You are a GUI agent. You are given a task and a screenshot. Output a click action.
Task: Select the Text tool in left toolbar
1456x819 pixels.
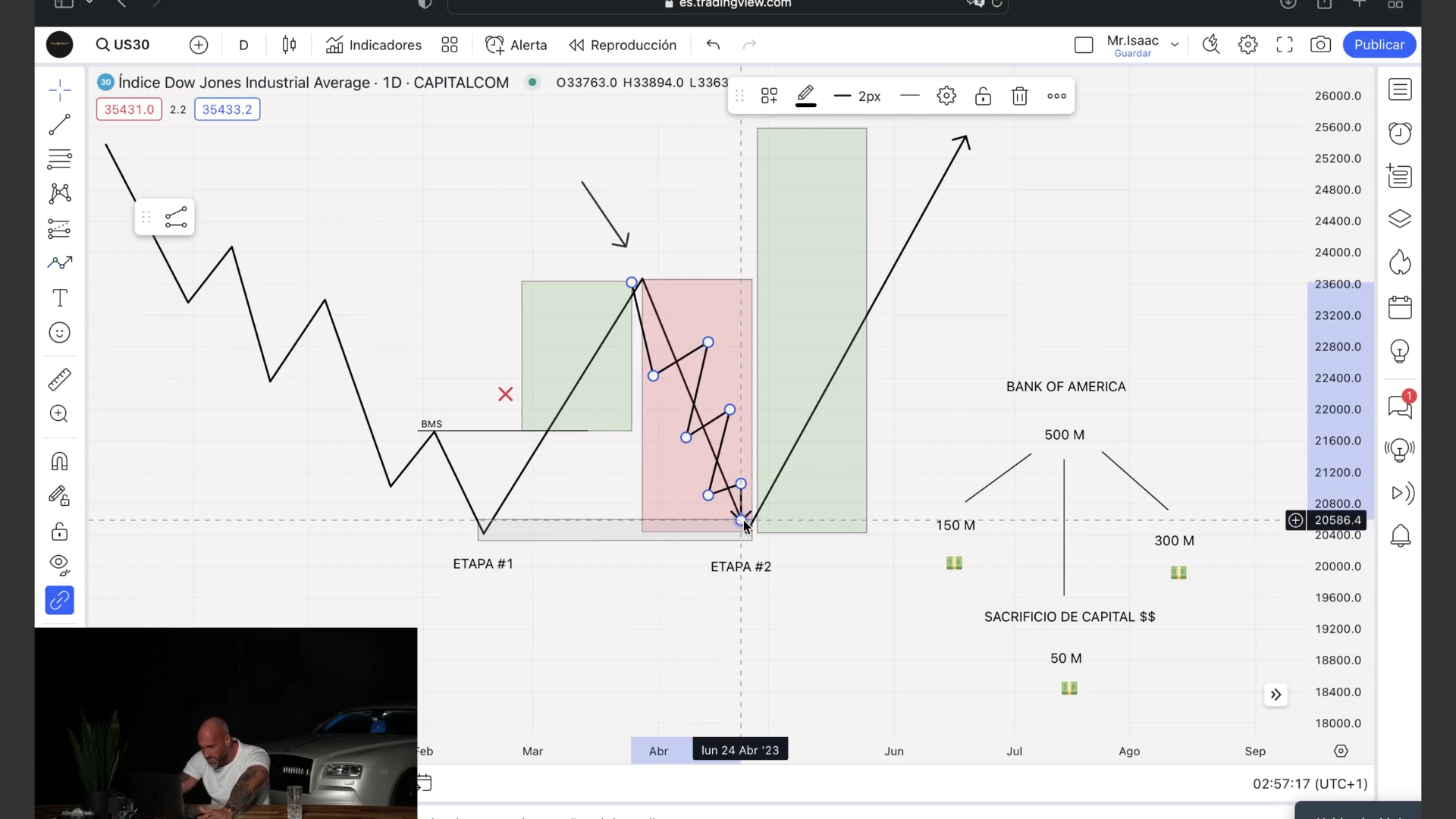tap(59, 298)
